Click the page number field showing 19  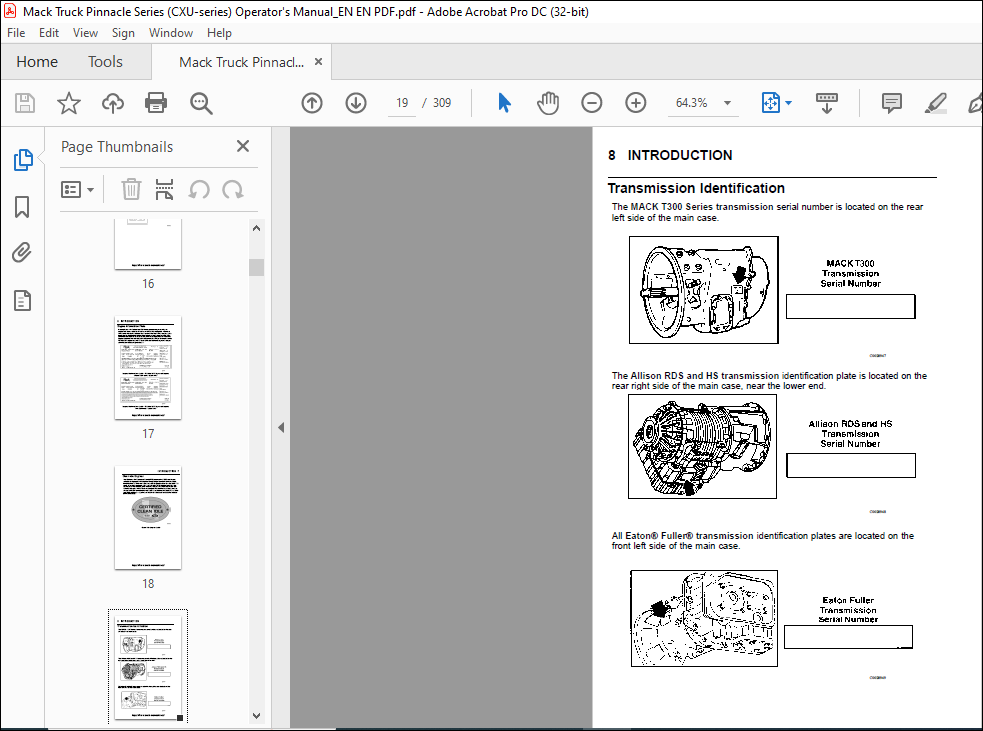[x=402, y=103]
